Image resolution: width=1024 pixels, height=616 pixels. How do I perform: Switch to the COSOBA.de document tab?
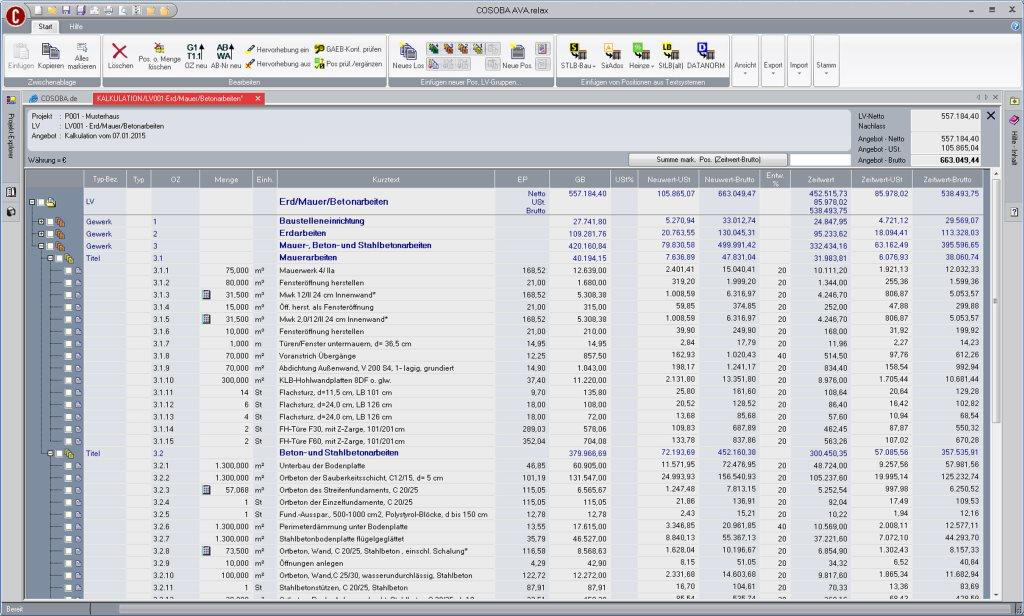pos(57,99)
